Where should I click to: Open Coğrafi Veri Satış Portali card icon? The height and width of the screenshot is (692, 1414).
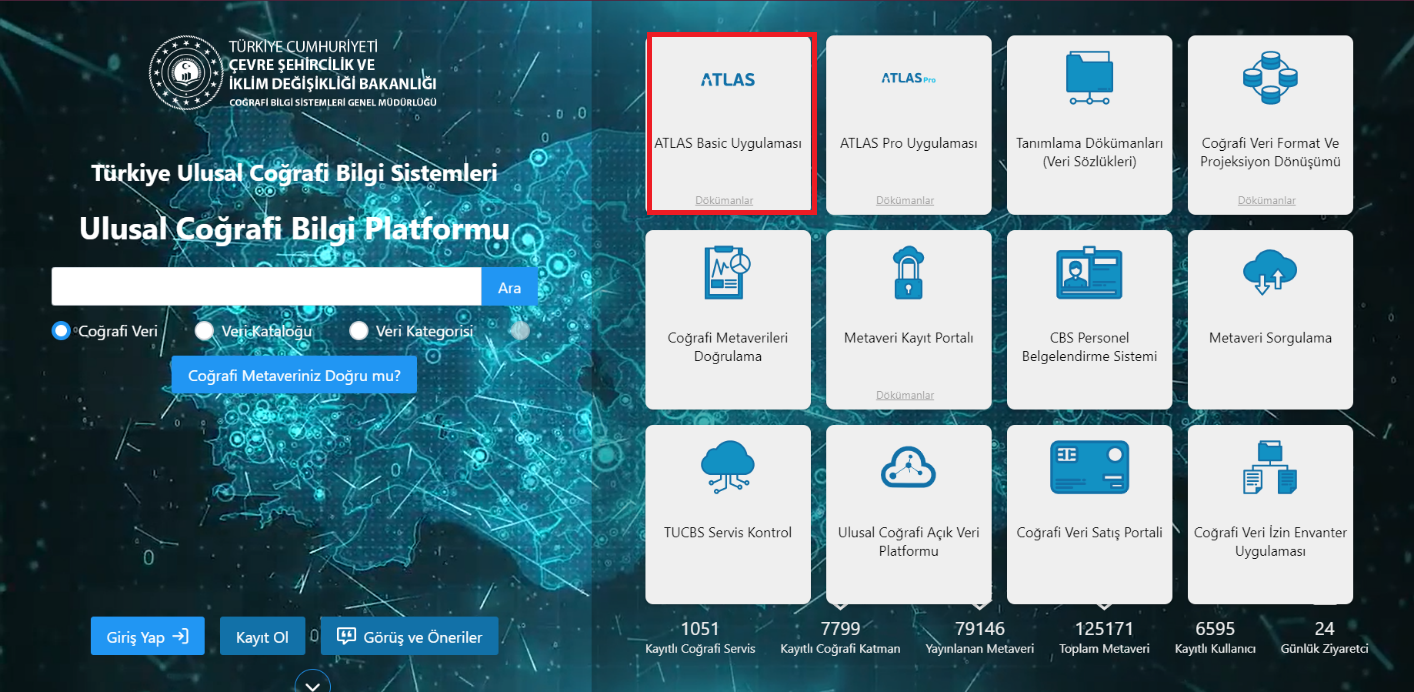[1089, 468]
